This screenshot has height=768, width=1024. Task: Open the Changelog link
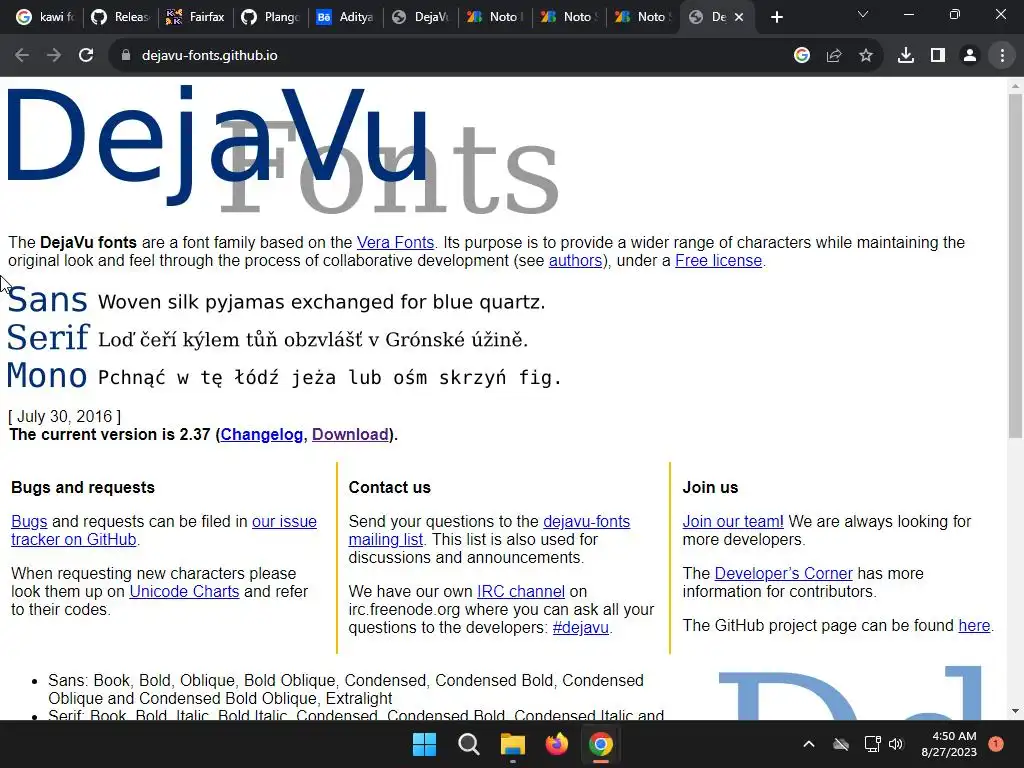[262, 434]
